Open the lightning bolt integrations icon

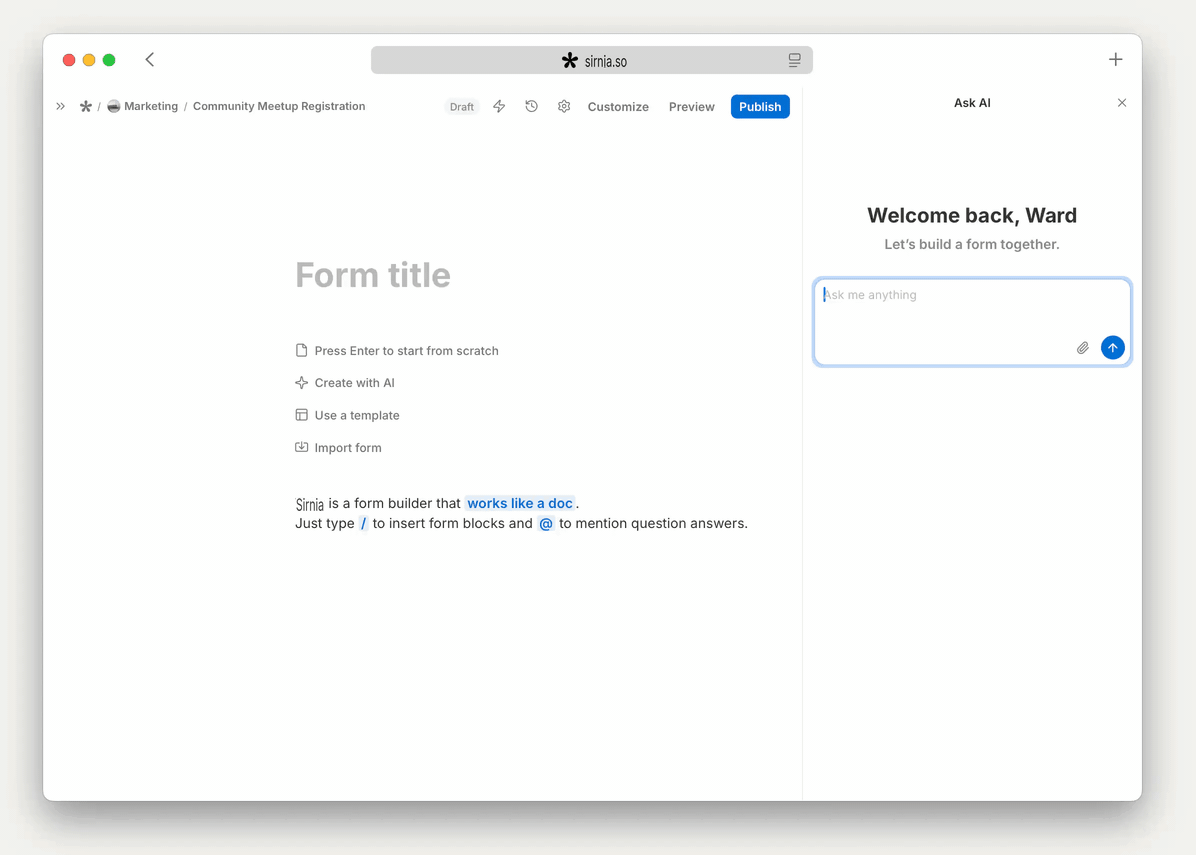(499, 107)
